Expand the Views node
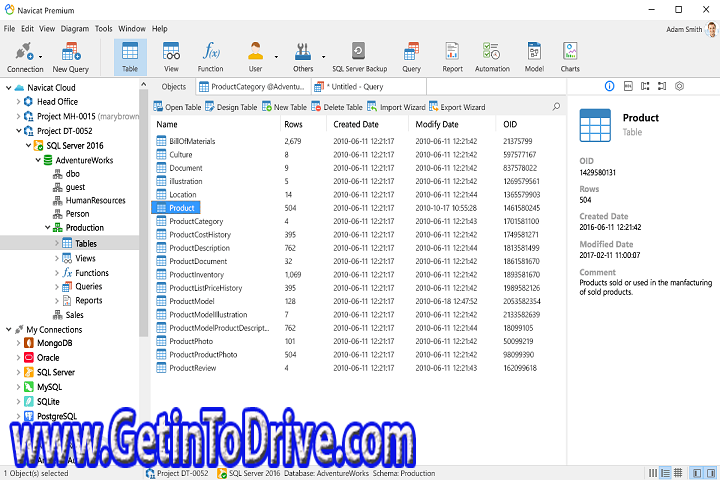Viewport: 720px width, 480px height. 57,258
